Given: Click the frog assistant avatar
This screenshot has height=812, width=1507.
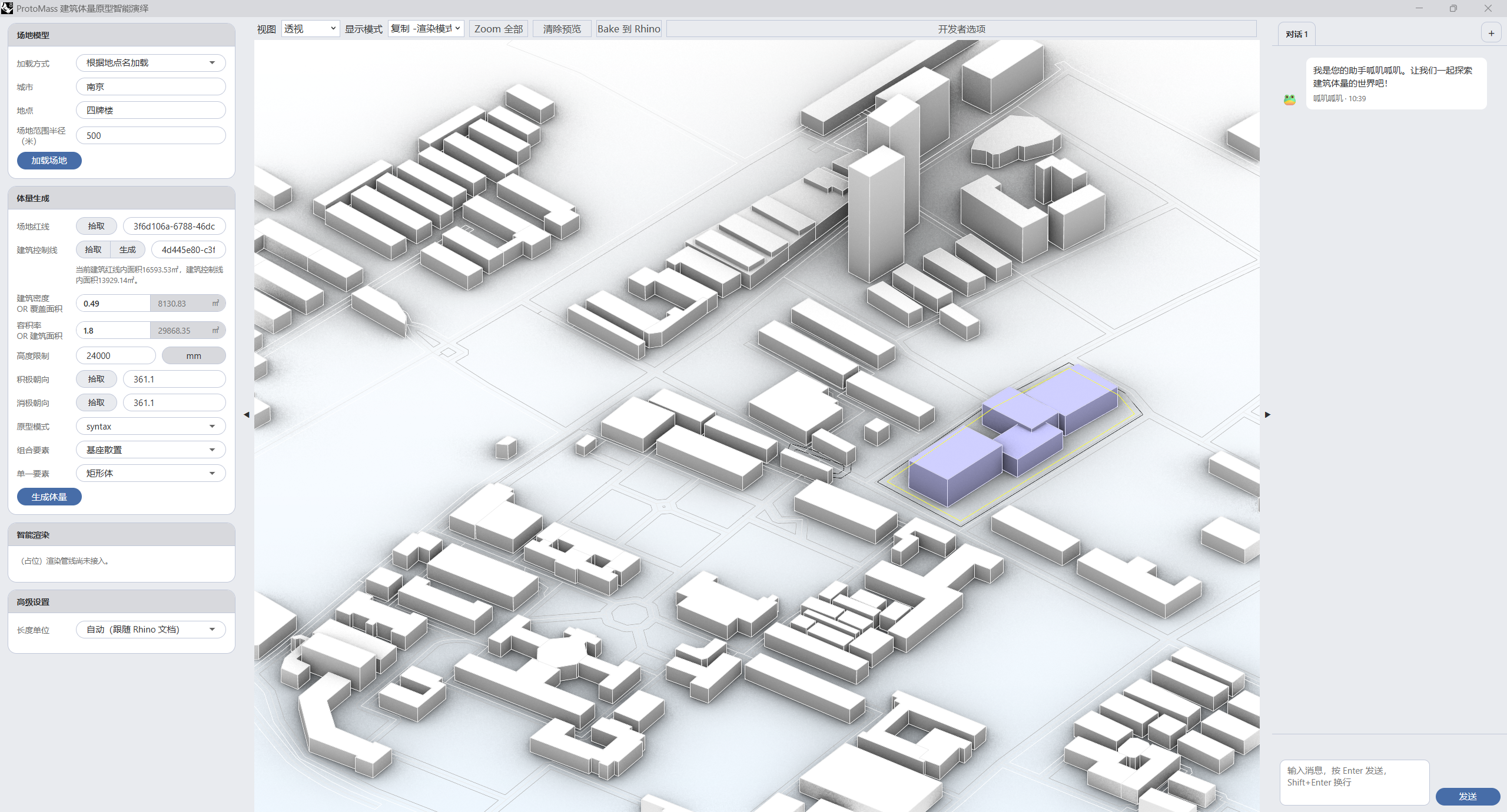Looking at the screenshot, I should pyautogui.click(x=1290, y=99).
